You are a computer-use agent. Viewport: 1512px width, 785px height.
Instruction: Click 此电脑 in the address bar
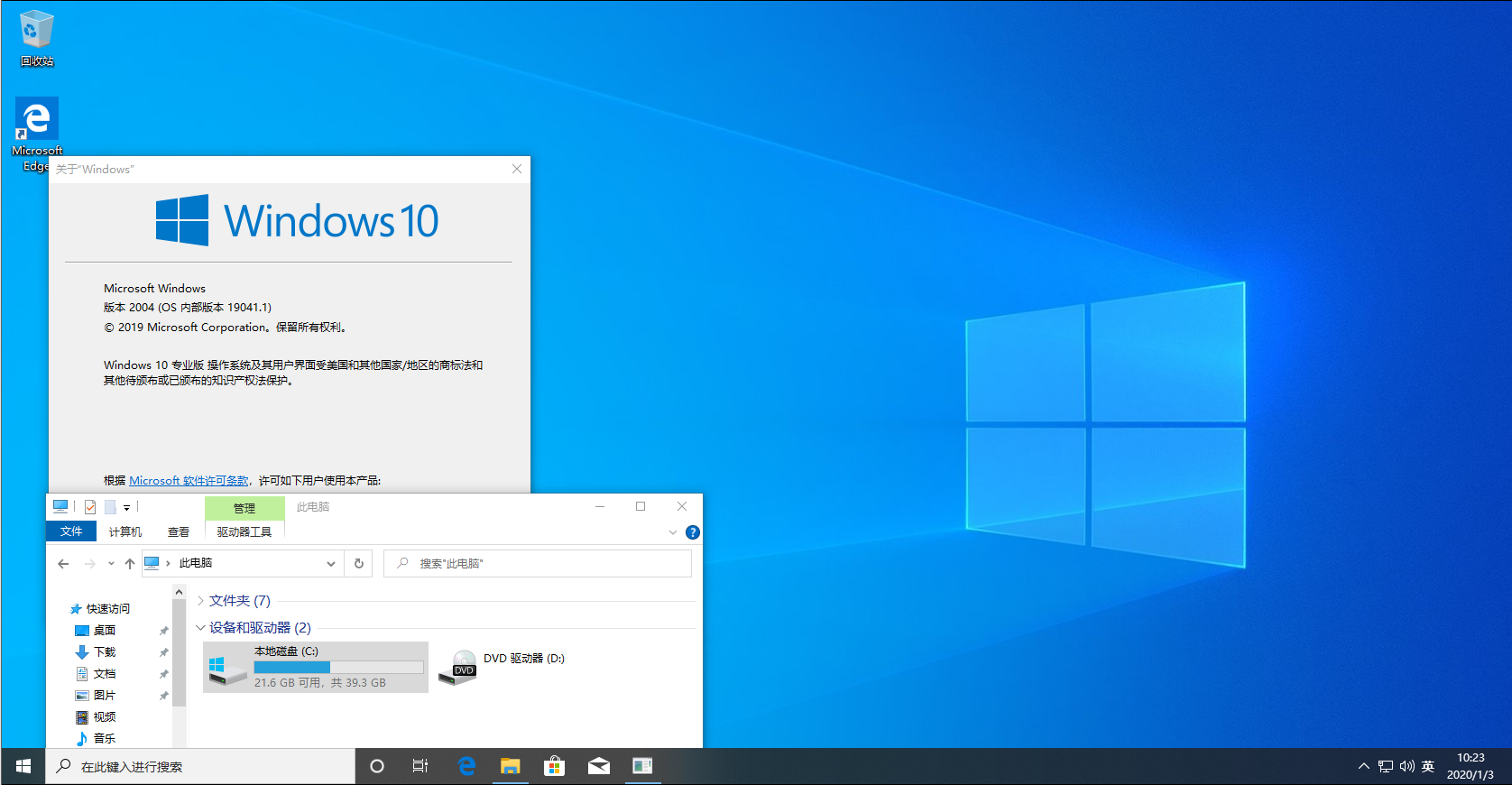196,563
